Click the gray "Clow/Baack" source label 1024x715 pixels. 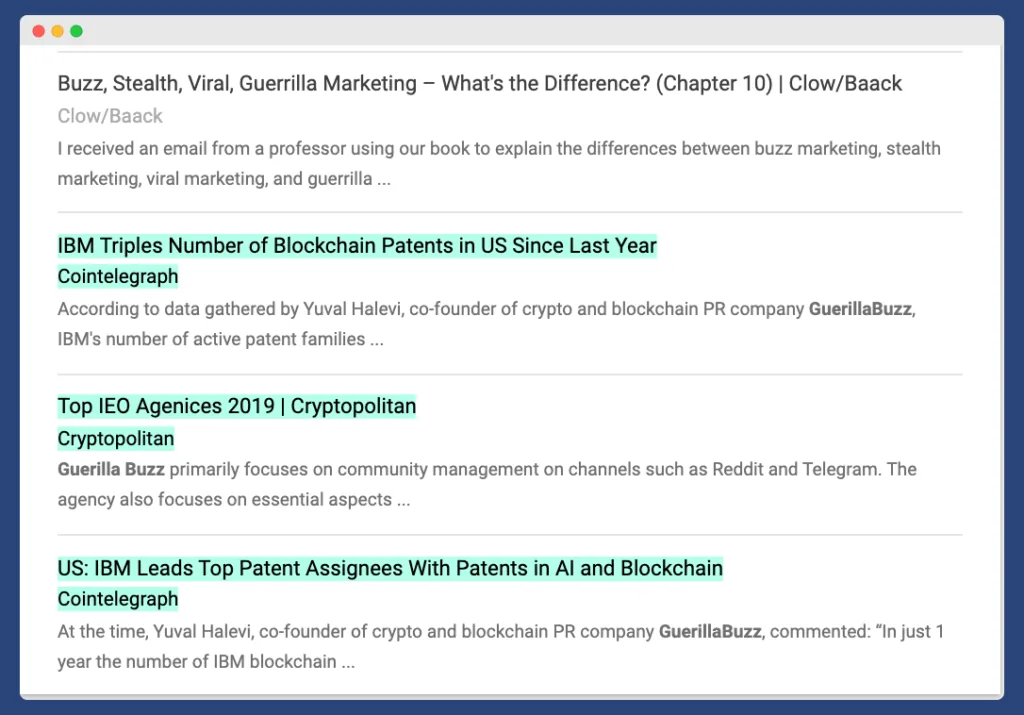click(x=110, y=116)
